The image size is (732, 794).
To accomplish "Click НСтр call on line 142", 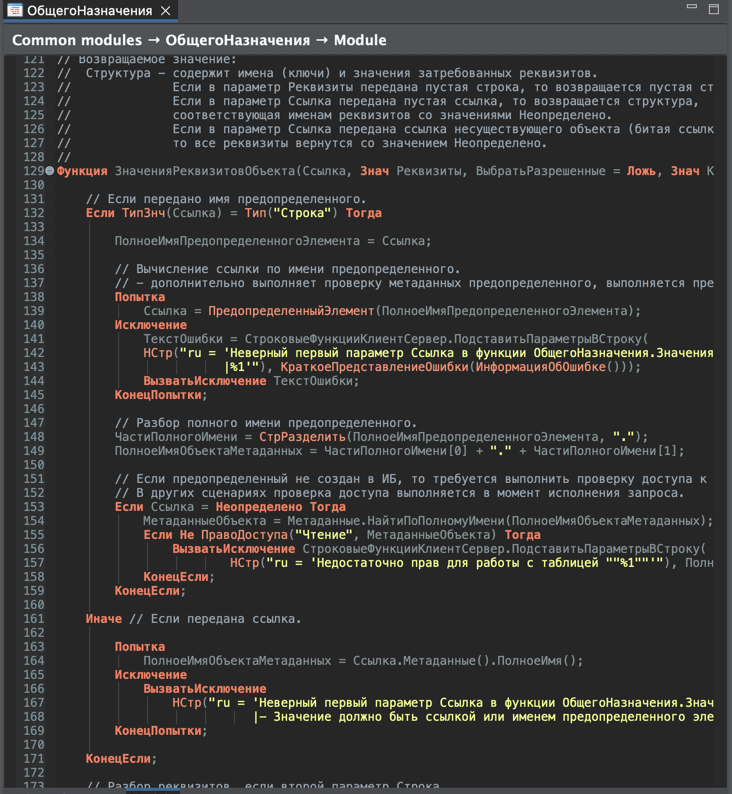I will pos(158,353).
